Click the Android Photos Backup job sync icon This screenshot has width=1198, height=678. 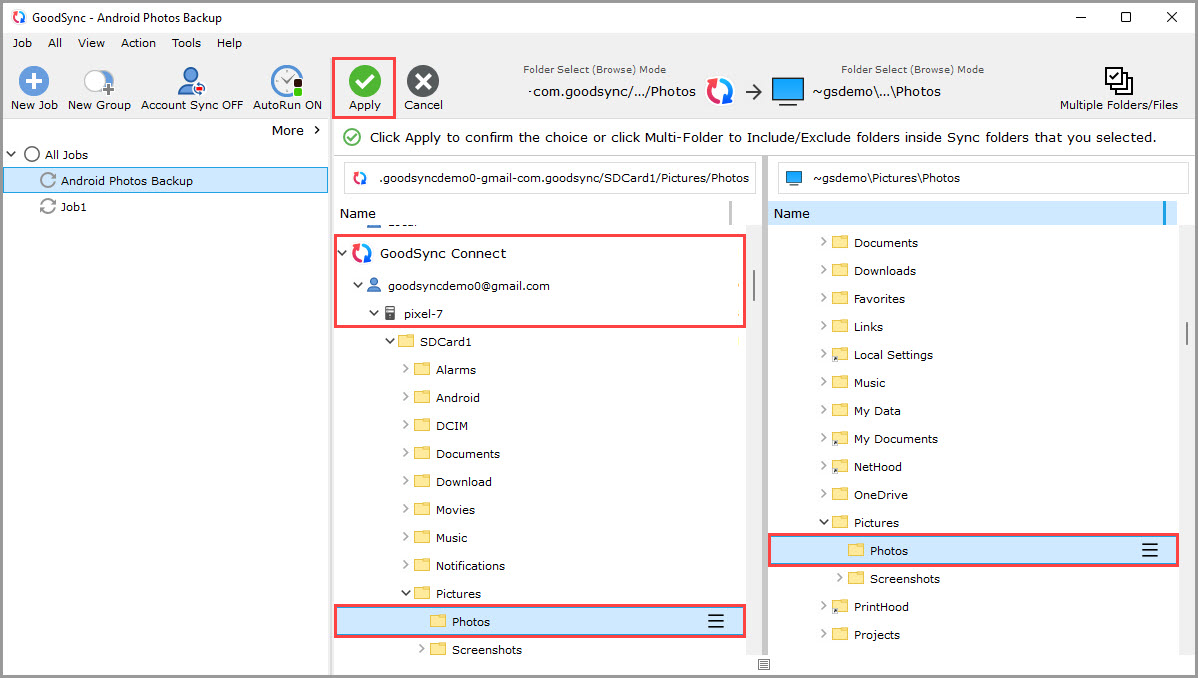48,180
